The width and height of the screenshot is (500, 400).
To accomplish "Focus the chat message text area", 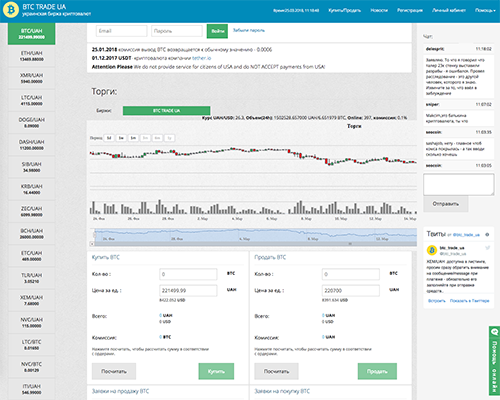I will pyautogui.click(x=459, y=184).
